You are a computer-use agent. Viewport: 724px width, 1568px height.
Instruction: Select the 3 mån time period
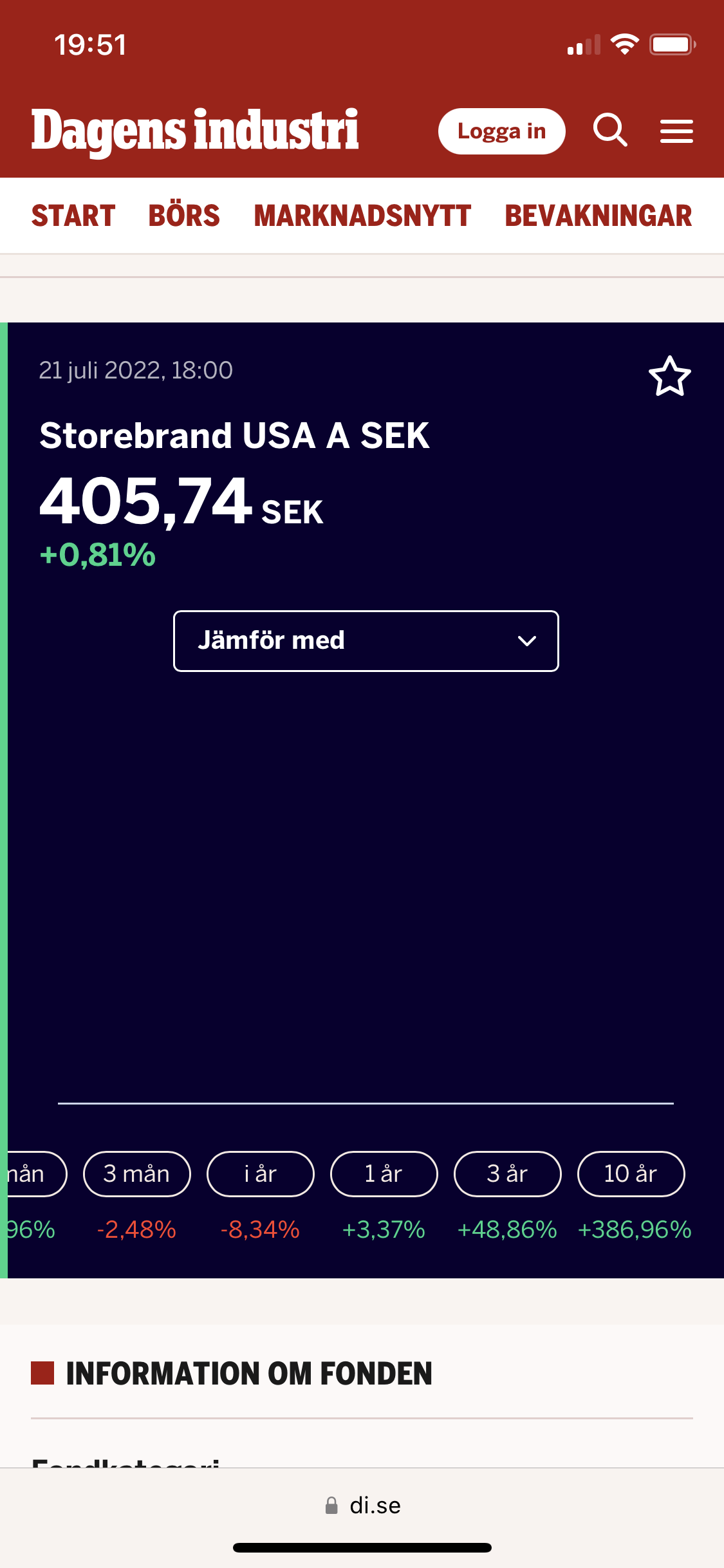[136, 1173]
